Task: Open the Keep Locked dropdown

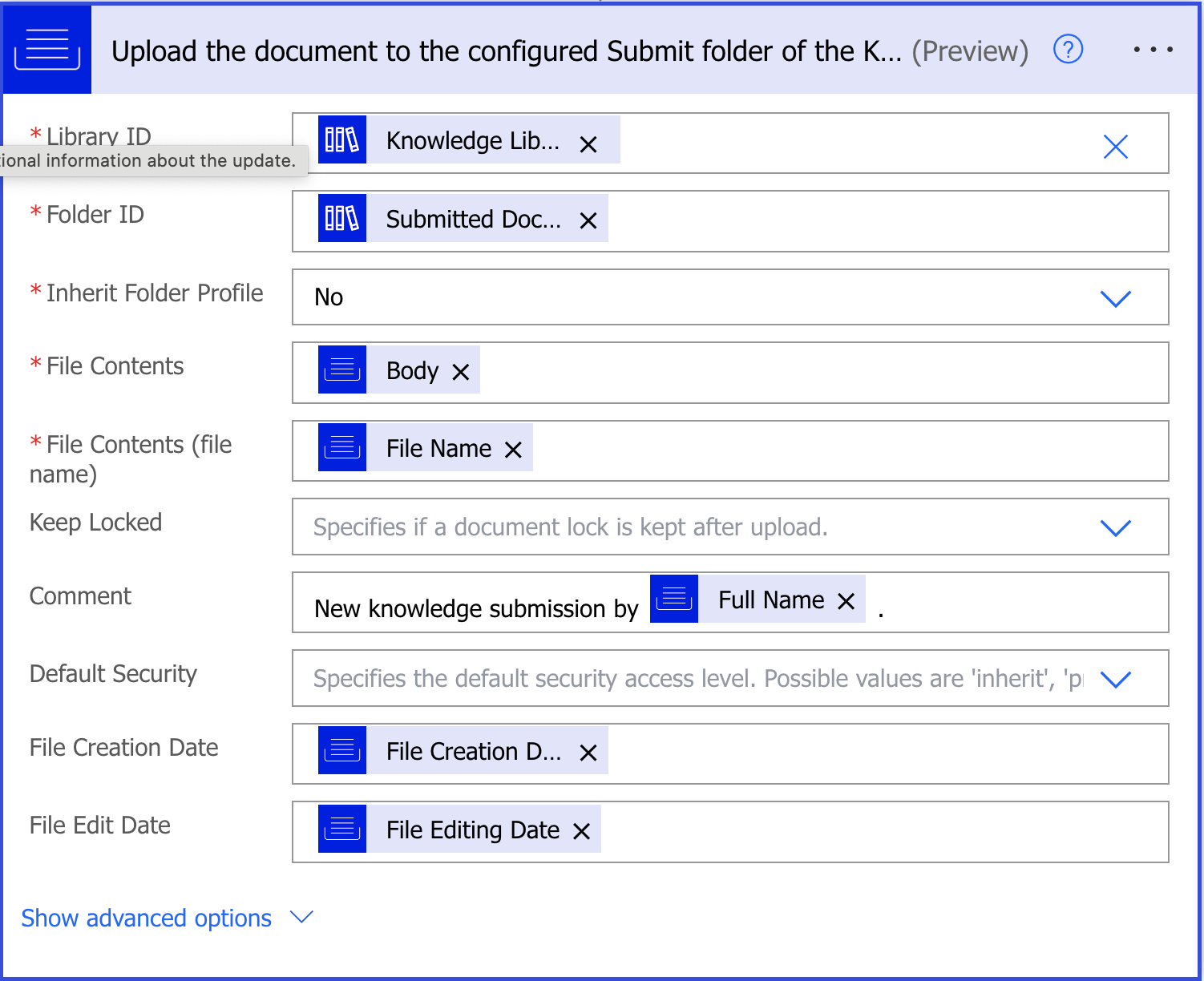Action: (1115, 527)
